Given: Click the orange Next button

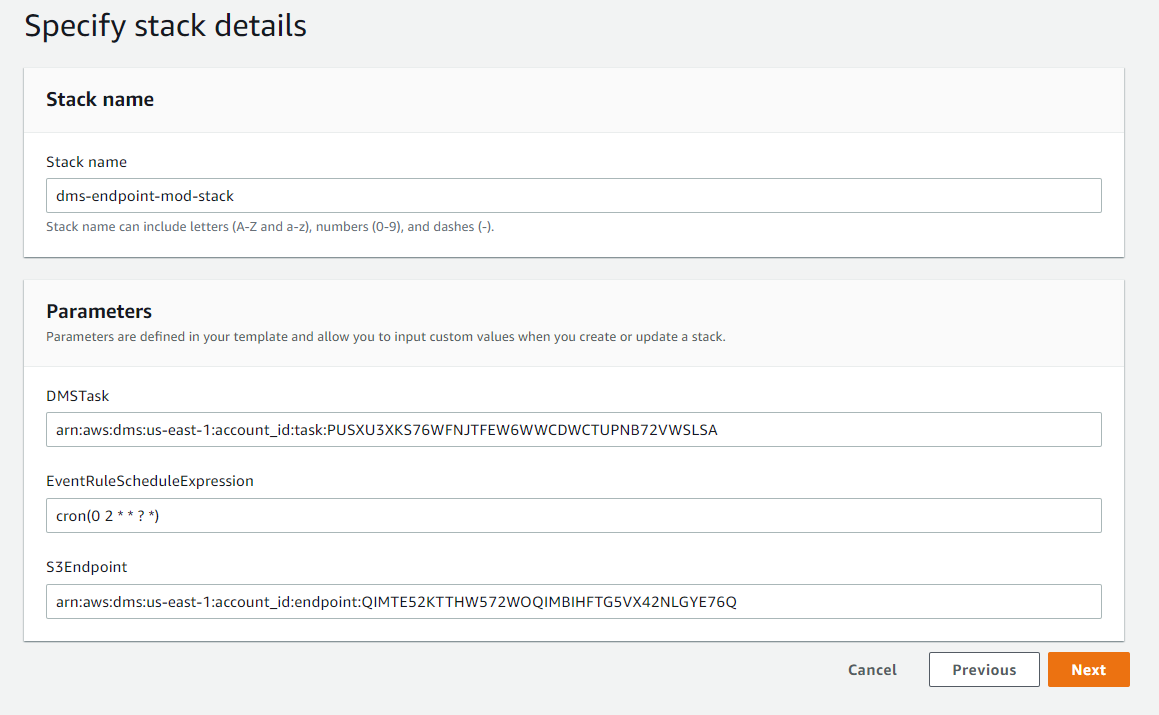Looking at the screenshot, I should coord(1088,669).
